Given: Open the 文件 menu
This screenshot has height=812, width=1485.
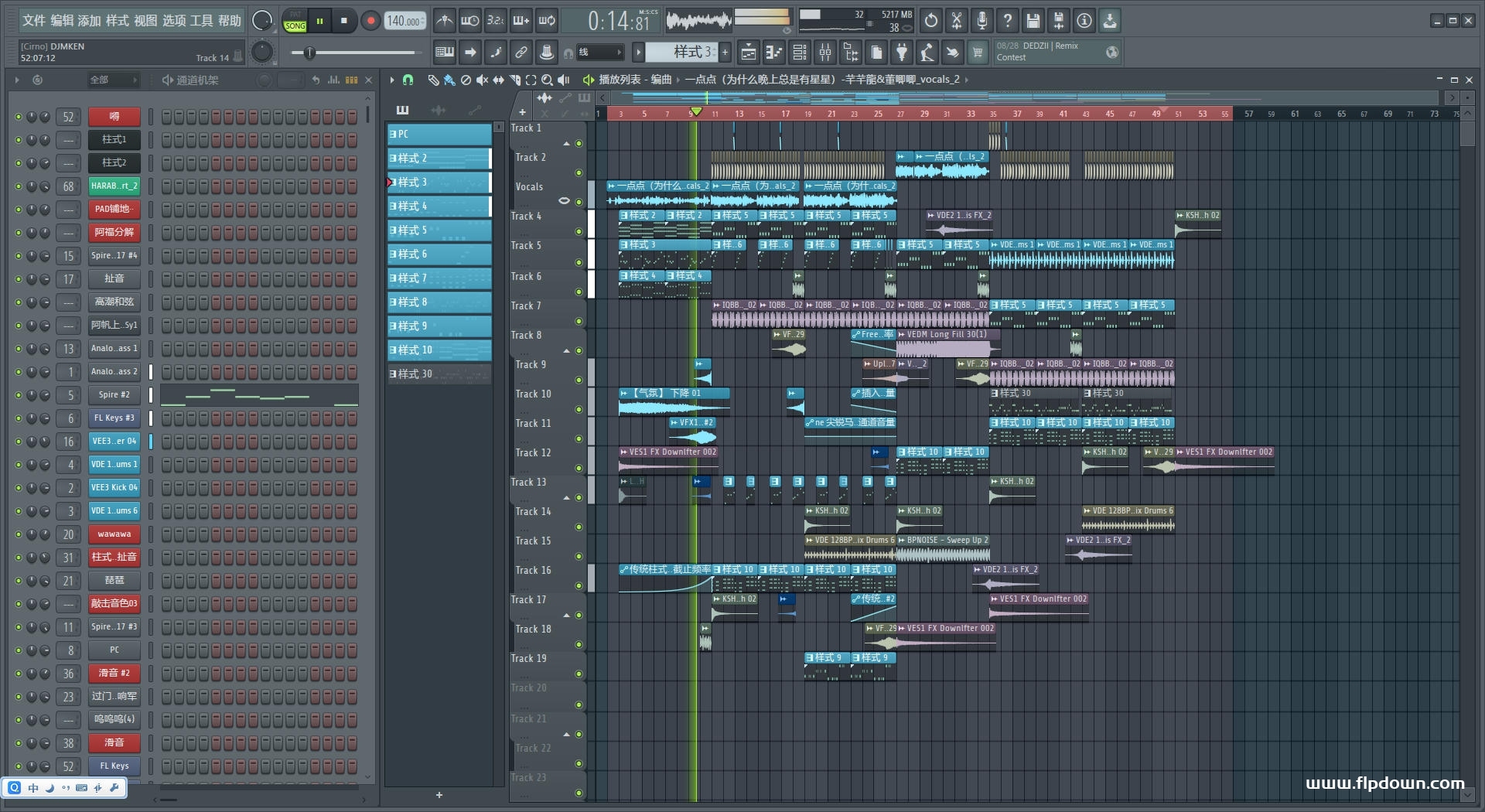Looking at the screenshot, I should click(34, 21).
